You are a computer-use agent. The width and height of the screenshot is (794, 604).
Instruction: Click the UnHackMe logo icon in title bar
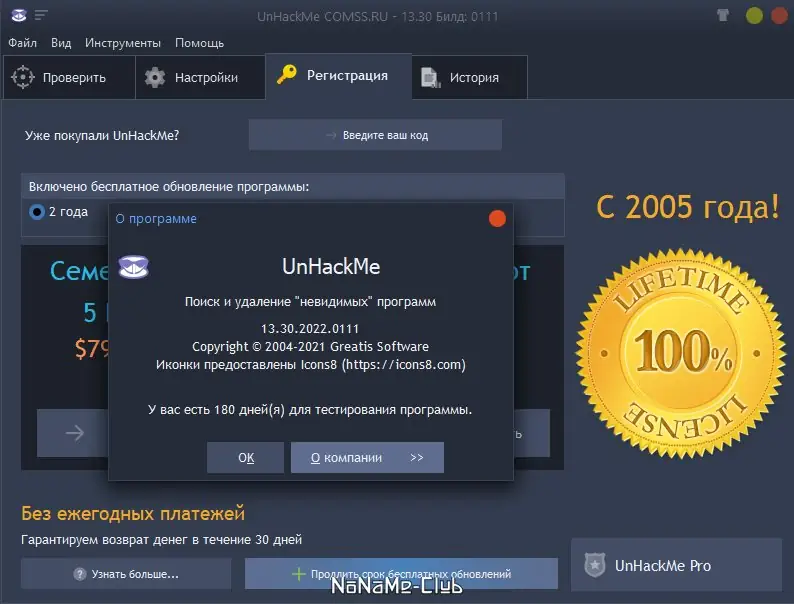click(19, 15)
